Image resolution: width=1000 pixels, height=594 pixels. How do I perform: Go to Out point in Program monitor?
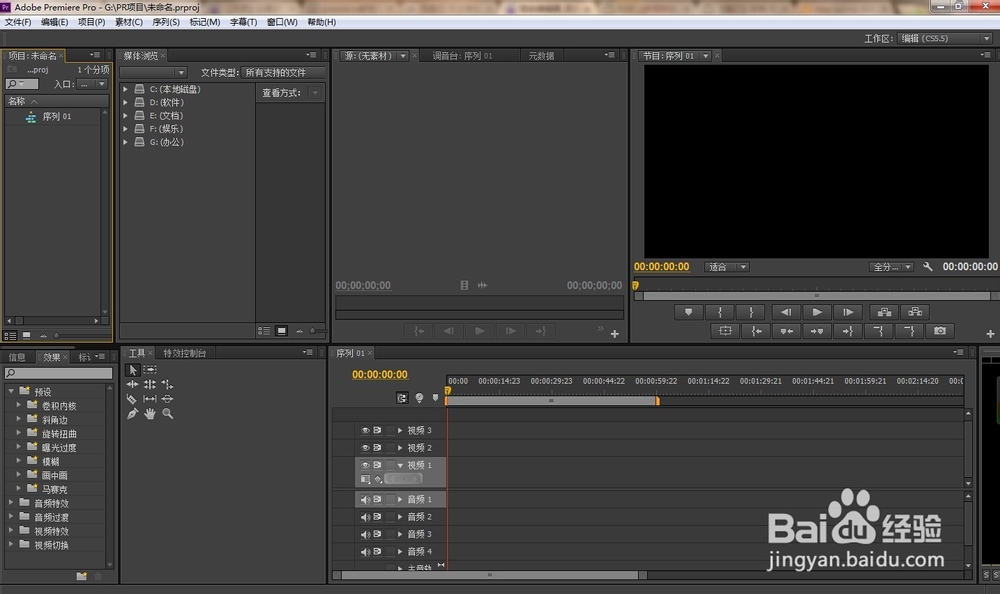click(x=848, y=330)
